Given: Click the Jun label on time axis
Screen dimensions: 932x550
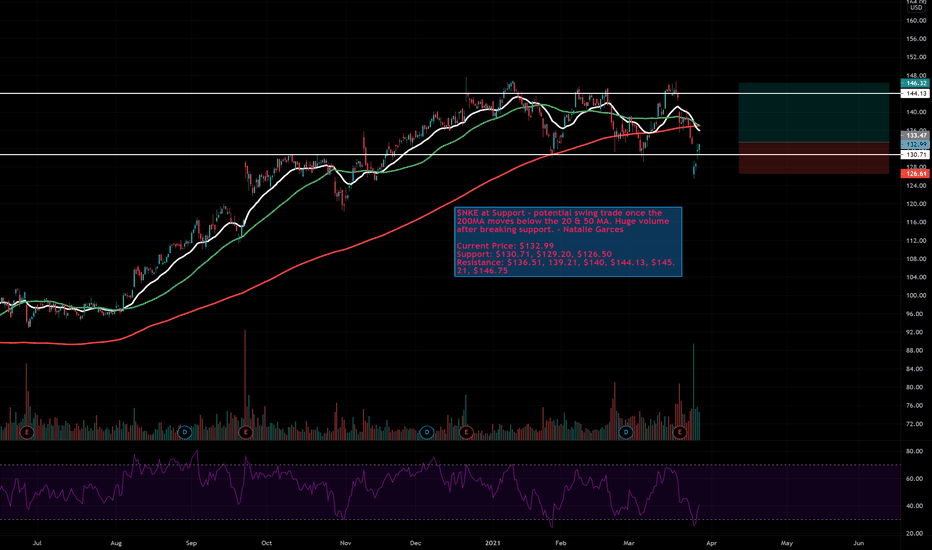Looking at the screenshot, I should point(858,543).
